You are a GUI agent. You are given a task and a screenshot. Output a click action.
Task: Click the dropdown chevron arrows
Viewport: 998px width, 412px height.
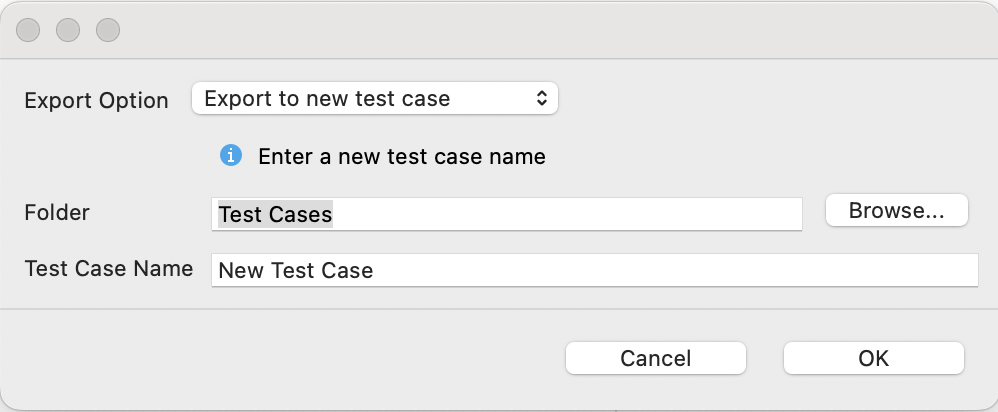(541, 98)
